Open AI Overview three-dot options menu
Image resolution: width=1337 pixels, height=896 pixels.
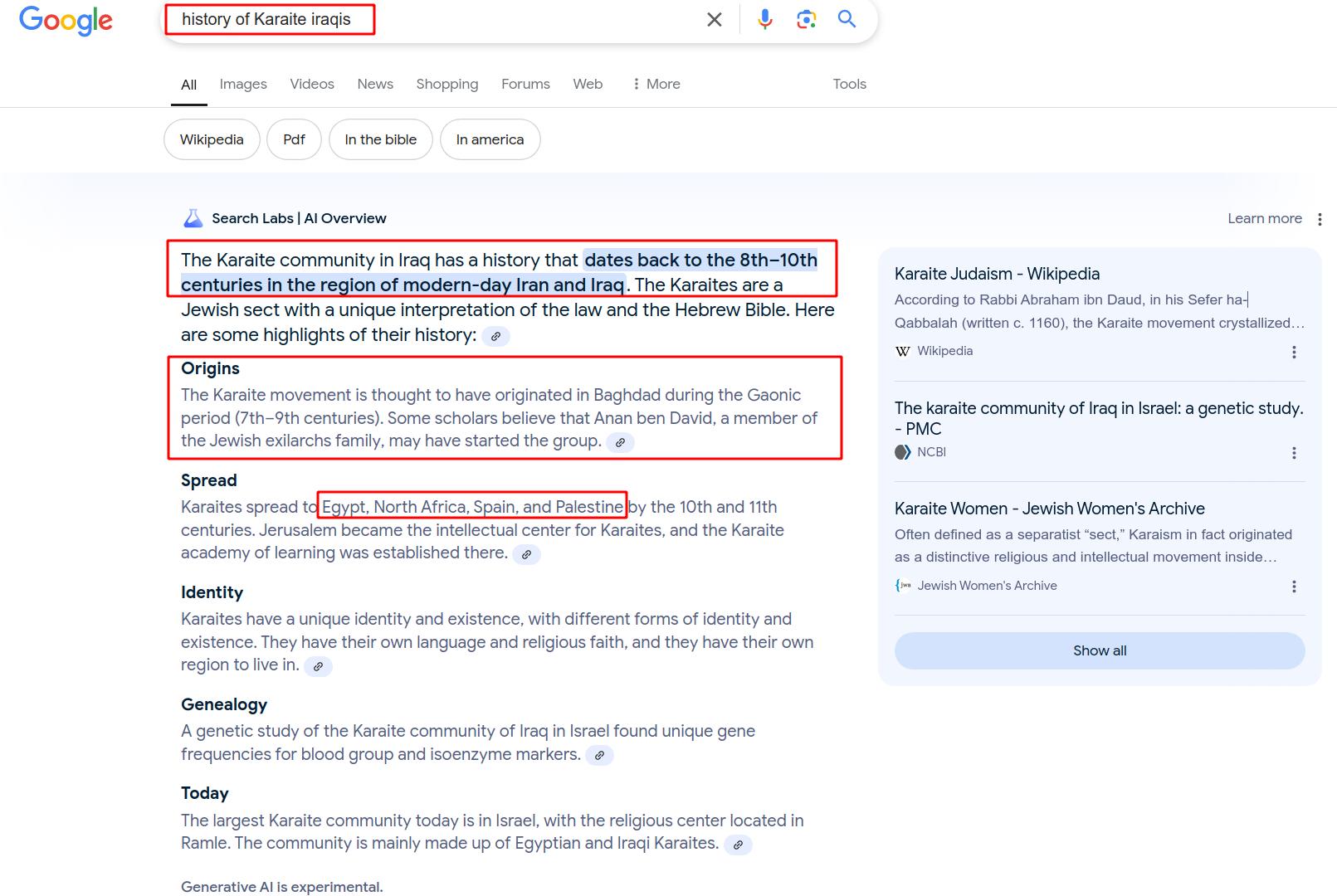pyautogui.click(x=1320, y=219)
